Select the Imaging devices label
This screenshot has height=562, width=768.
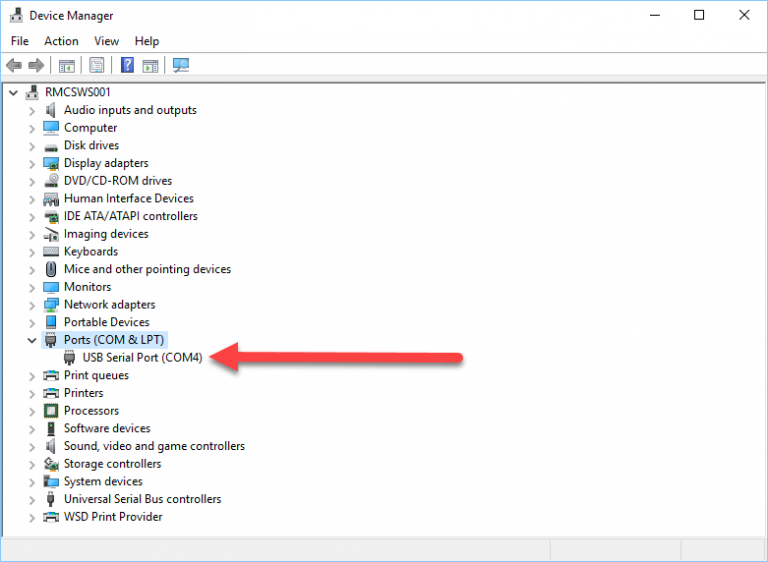click(x=106, y=234)
